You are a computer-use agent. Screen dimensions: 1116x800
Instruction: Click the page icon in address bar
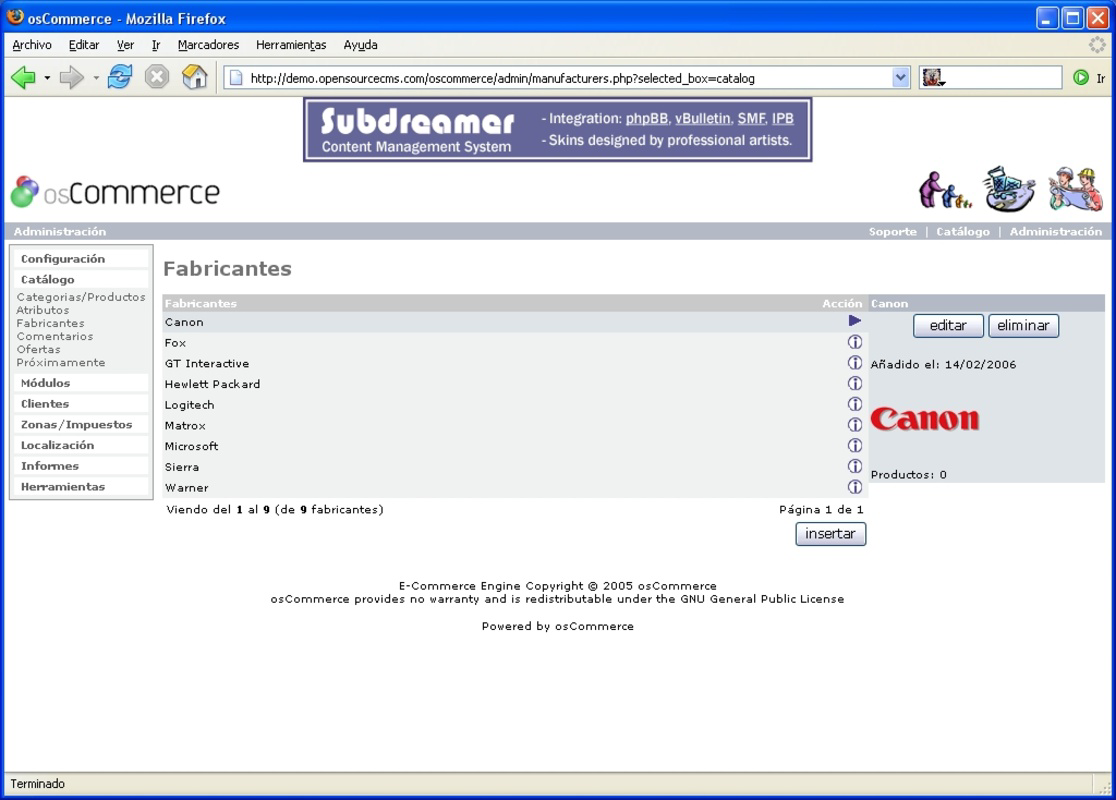[236, 78]
